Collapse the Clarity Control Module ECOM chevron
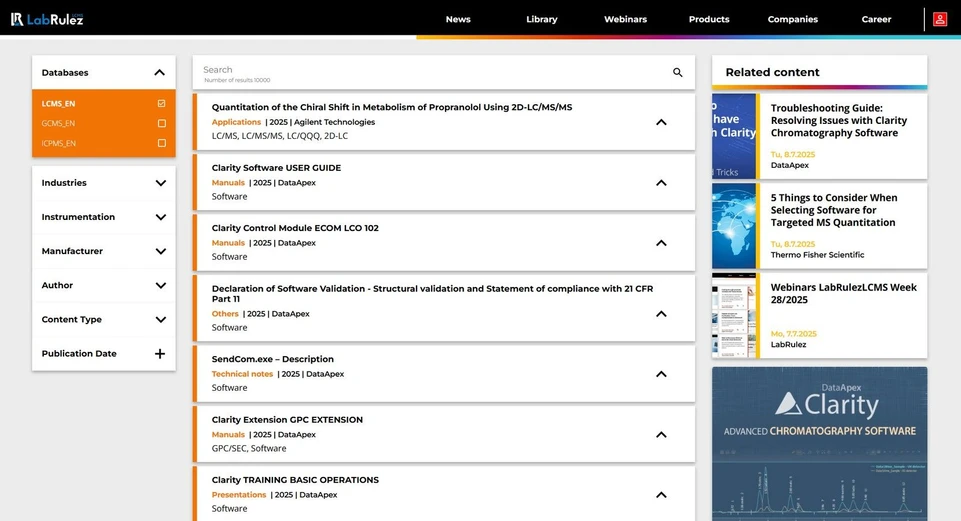Screen dimensions: 961x521 tap(661, 243)
